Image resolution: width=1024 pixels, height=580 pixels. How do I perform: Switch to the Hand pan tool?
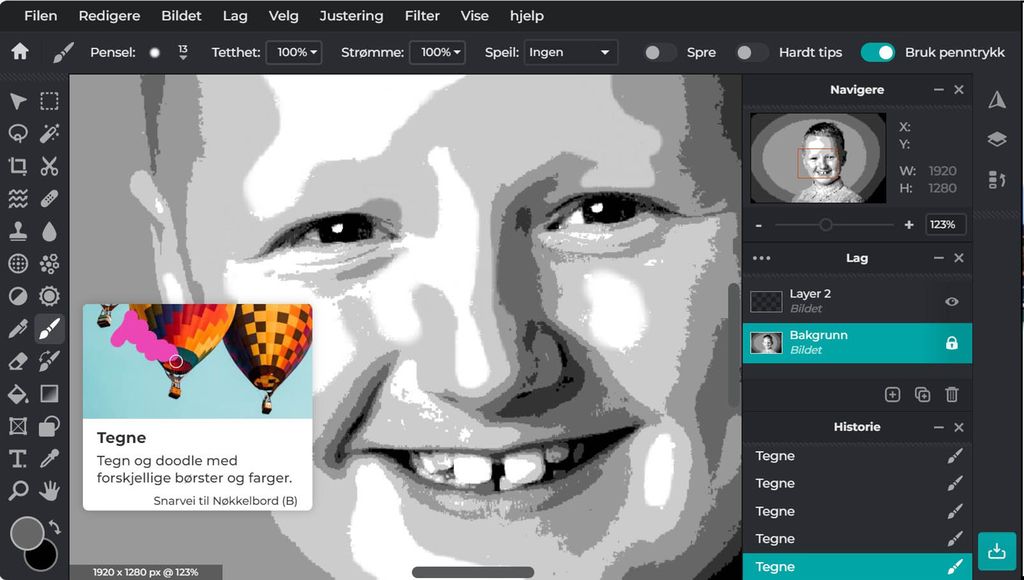pyautogui.click(x=49, y=491)
